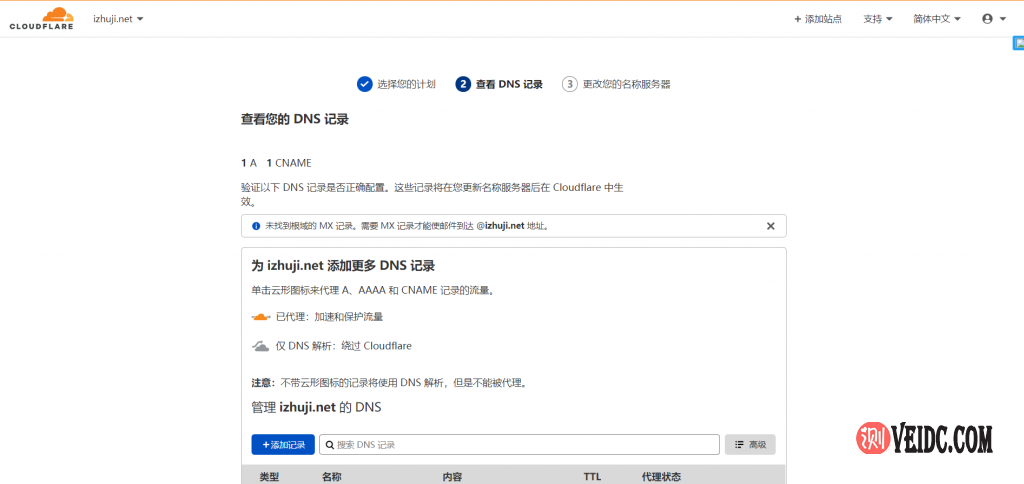Click the grey DNS-only cloud icon
The width and height of the screenshot is (1024, 484).
[x=261, y=346]
